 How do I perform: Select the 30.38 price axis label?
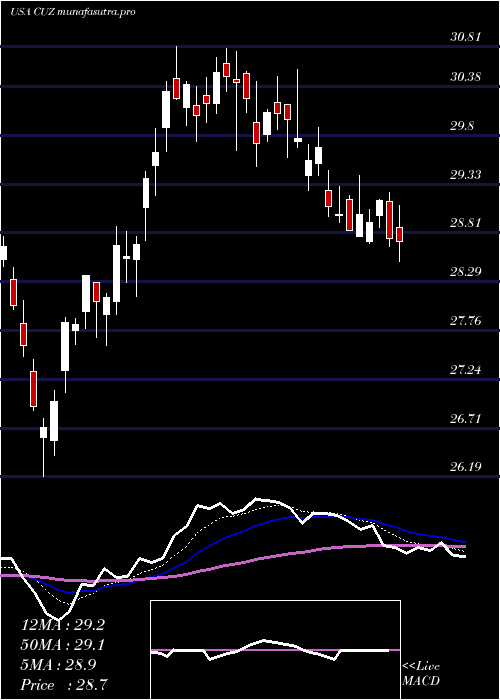click(465, 77)
